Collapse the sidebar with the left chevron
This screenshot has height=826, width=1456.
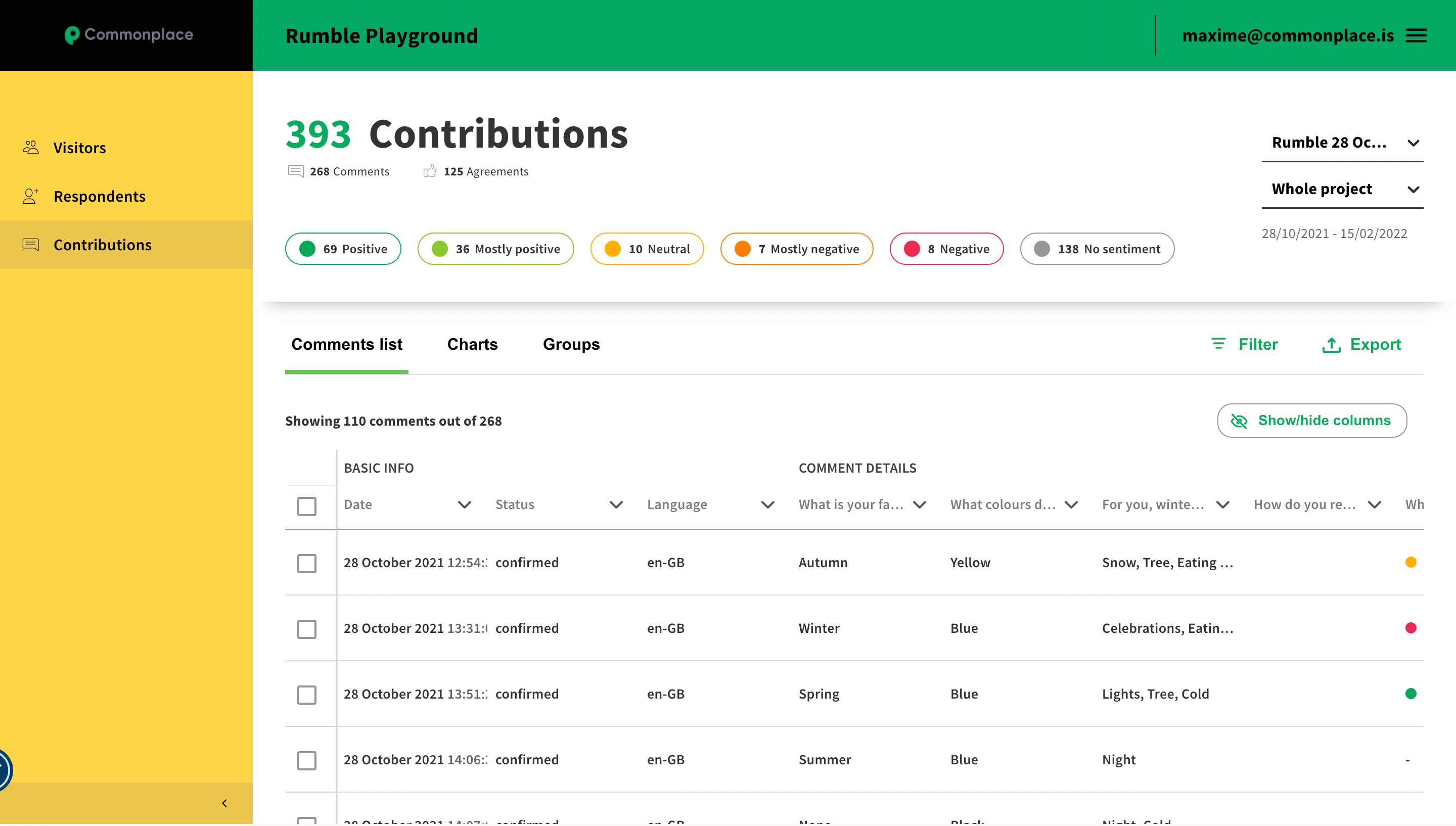pyautogui.click(x=224, y=803)
